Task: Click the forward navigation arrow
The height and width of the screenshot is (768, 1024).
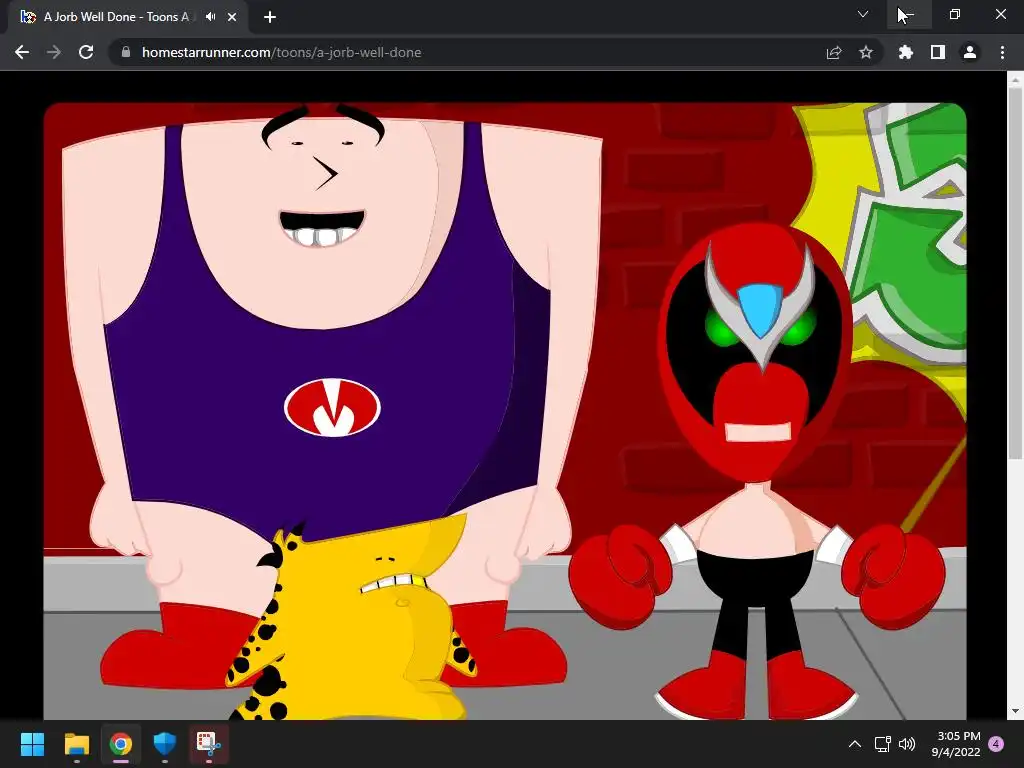Action: pos(54,52)
